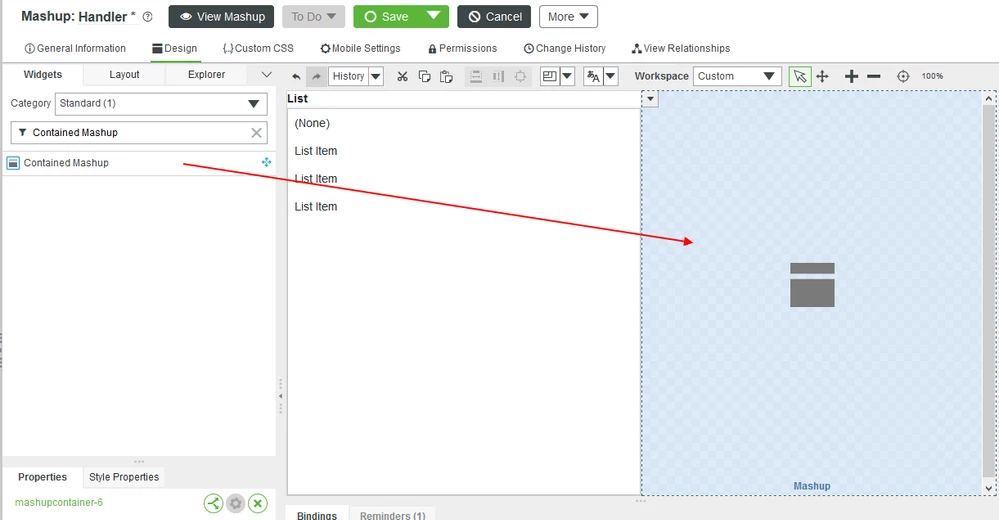The image size is (999, 520).
Task: Open the General Information tab
Action: (x=75, y=48)
